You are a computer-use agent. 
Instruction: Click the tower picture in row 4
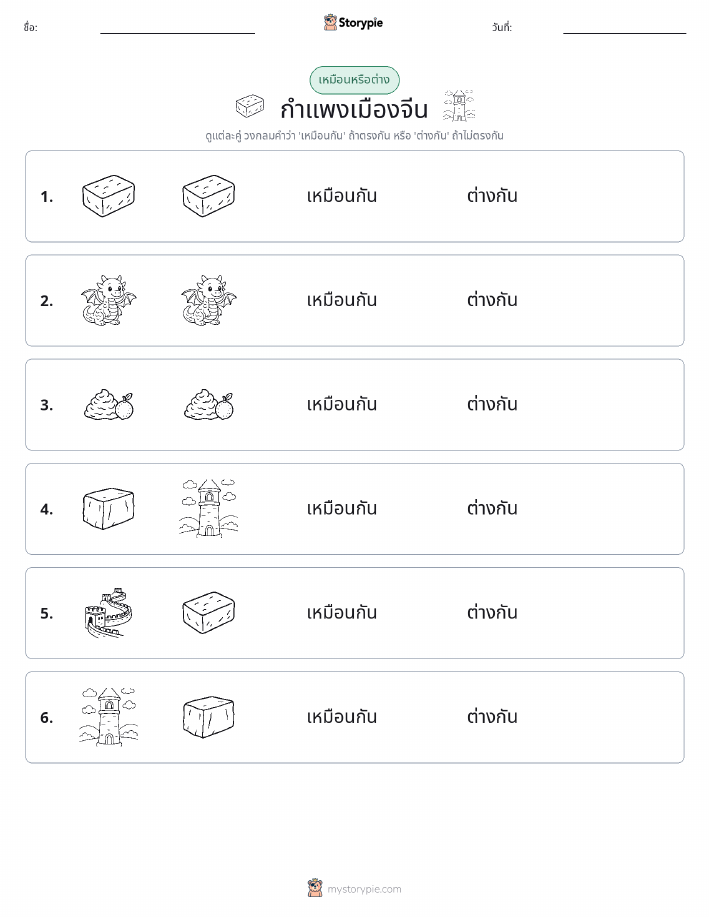pos(209,508)
